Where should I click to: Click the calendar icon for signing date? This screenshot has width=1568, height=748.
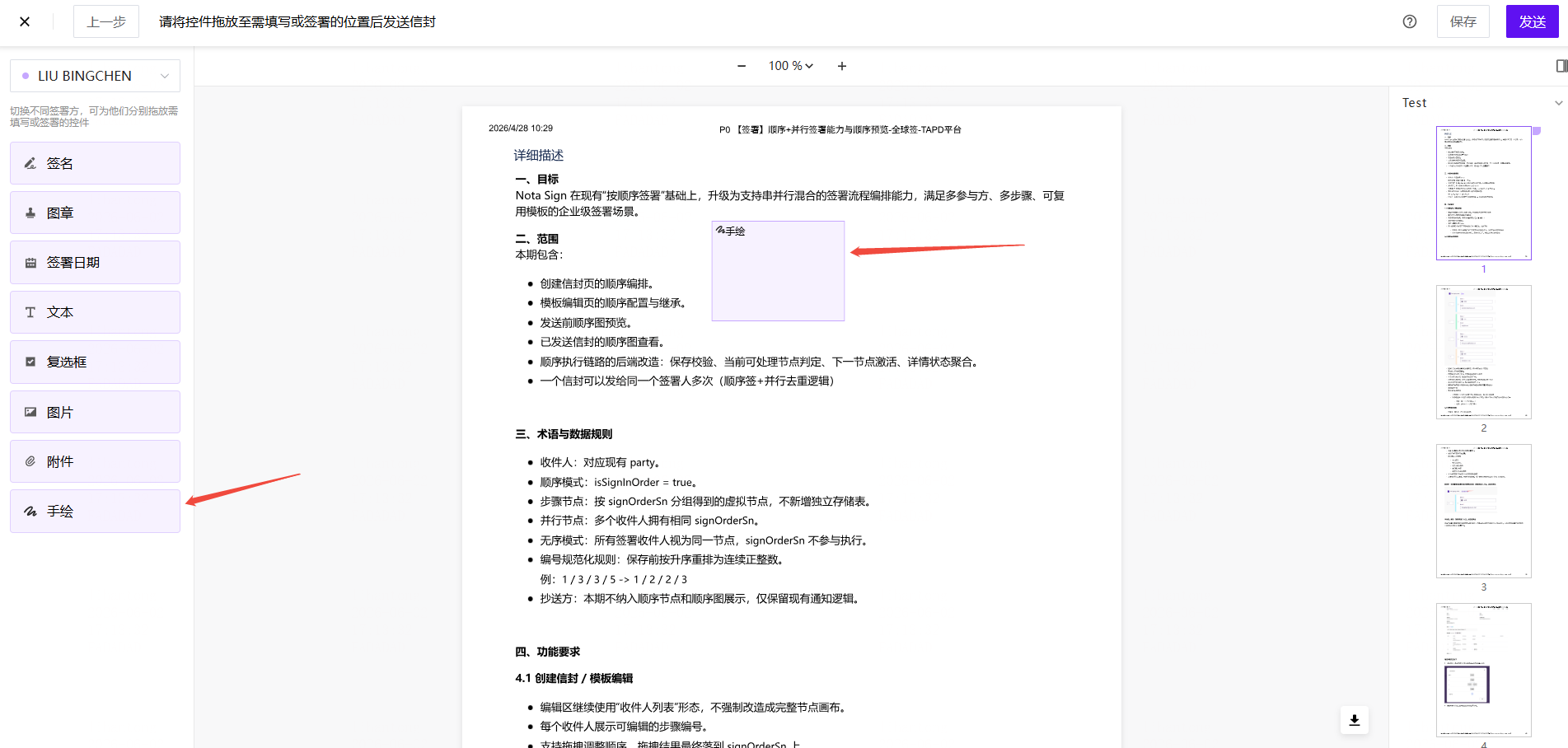click(30, 263)
